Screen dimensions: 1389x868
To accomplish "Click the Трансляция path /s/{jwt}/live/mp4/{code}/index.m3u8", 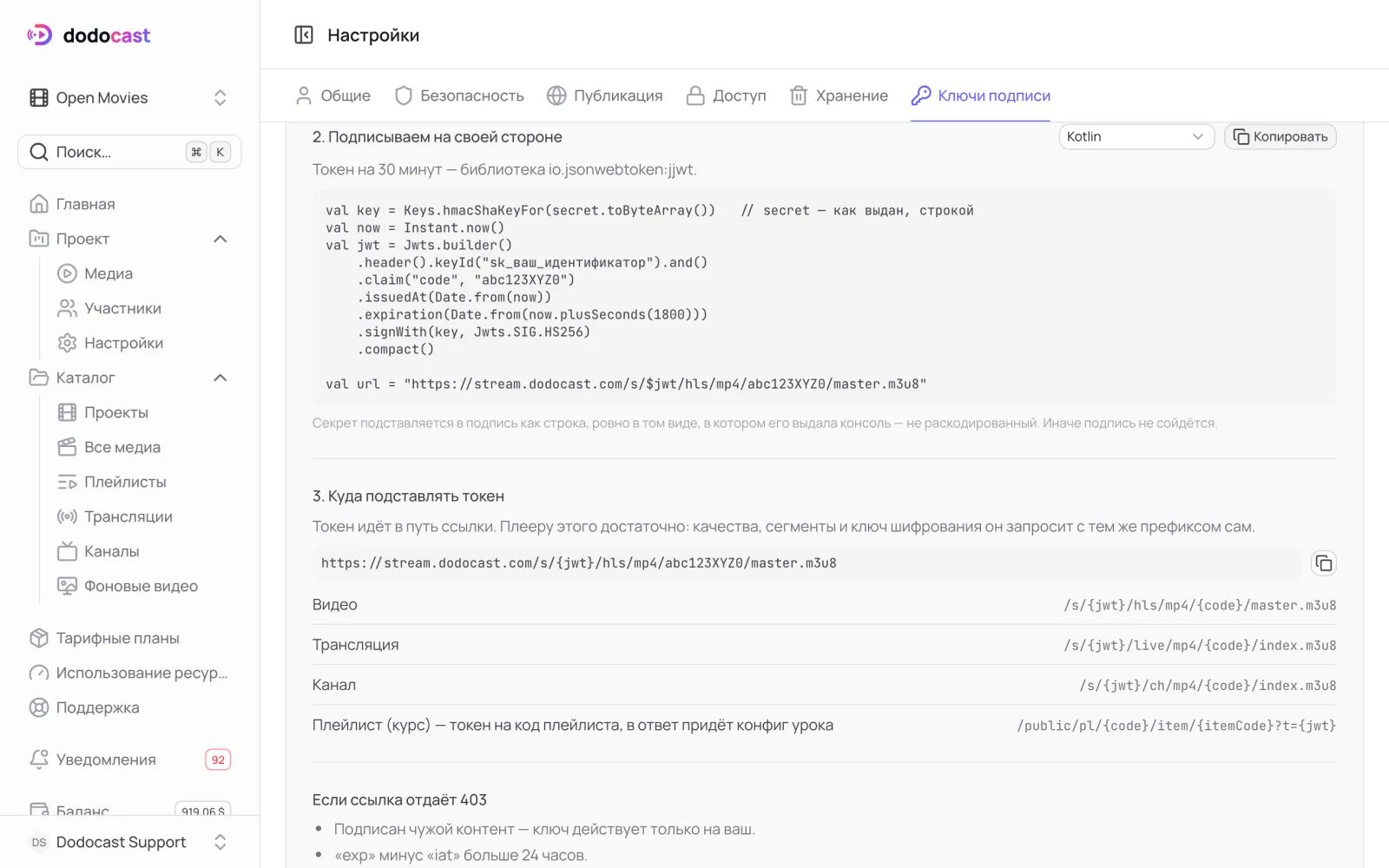I will [1200, 645].
